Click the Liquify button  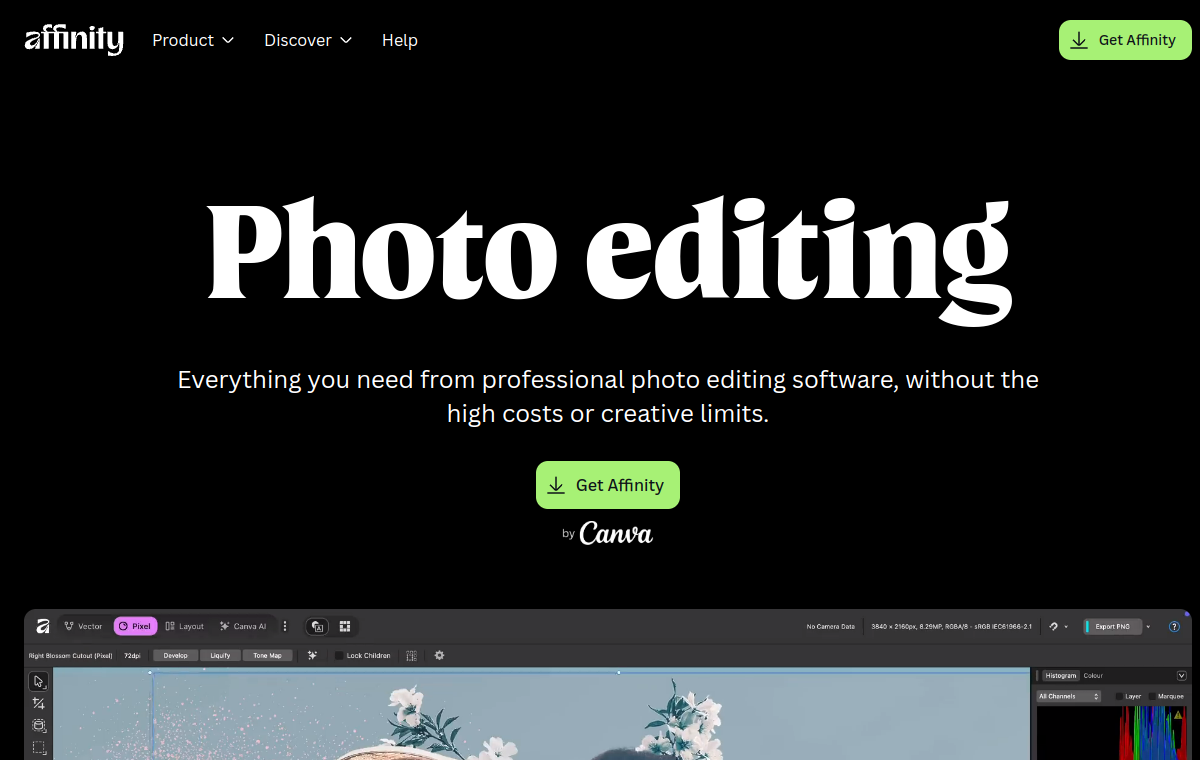point(220,656)
